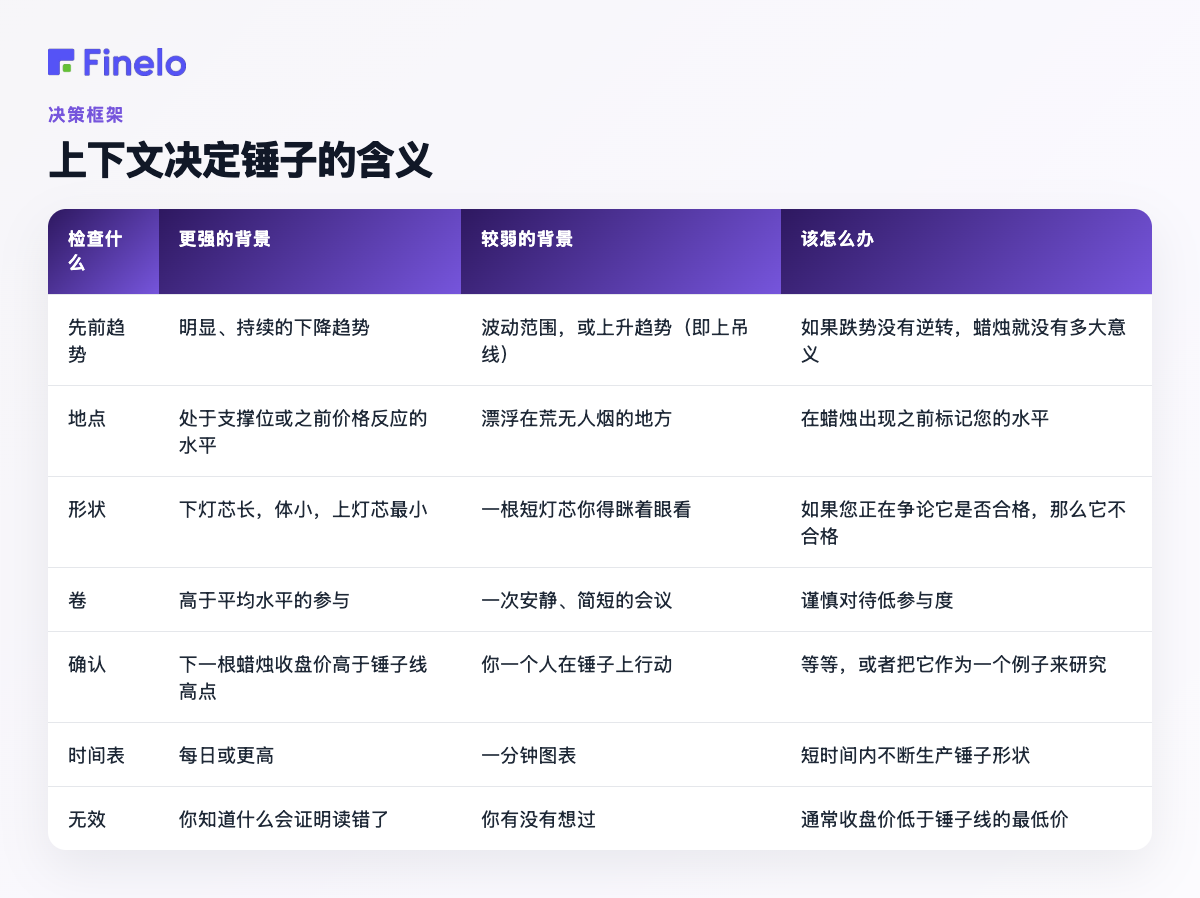This screenshot has height=898, width=1200.
Task: Select the 地点 row label
Action: [x=87, y=418]
